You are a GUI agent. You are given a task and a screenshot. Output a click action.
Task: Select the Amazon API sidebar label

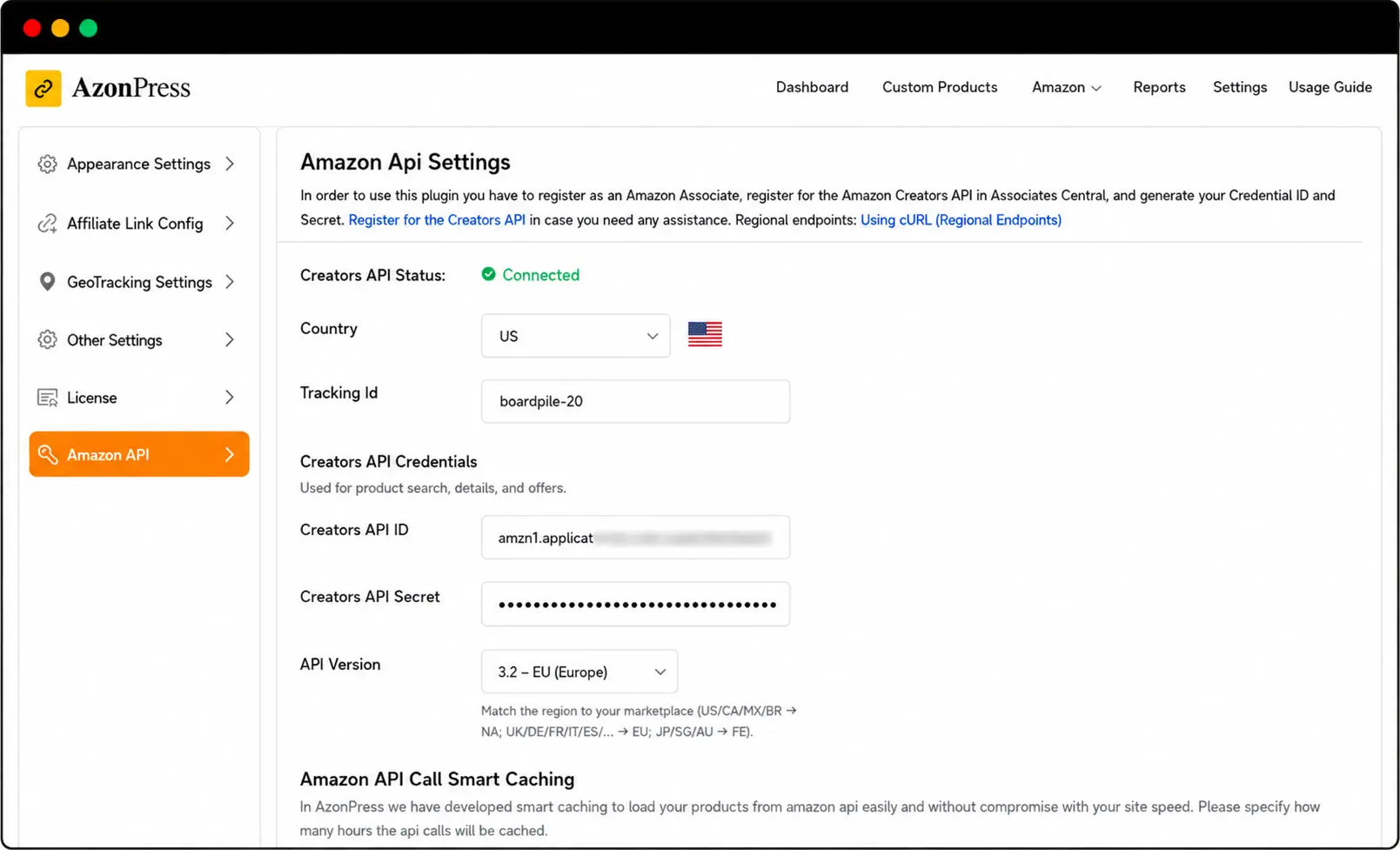point(108,455)
